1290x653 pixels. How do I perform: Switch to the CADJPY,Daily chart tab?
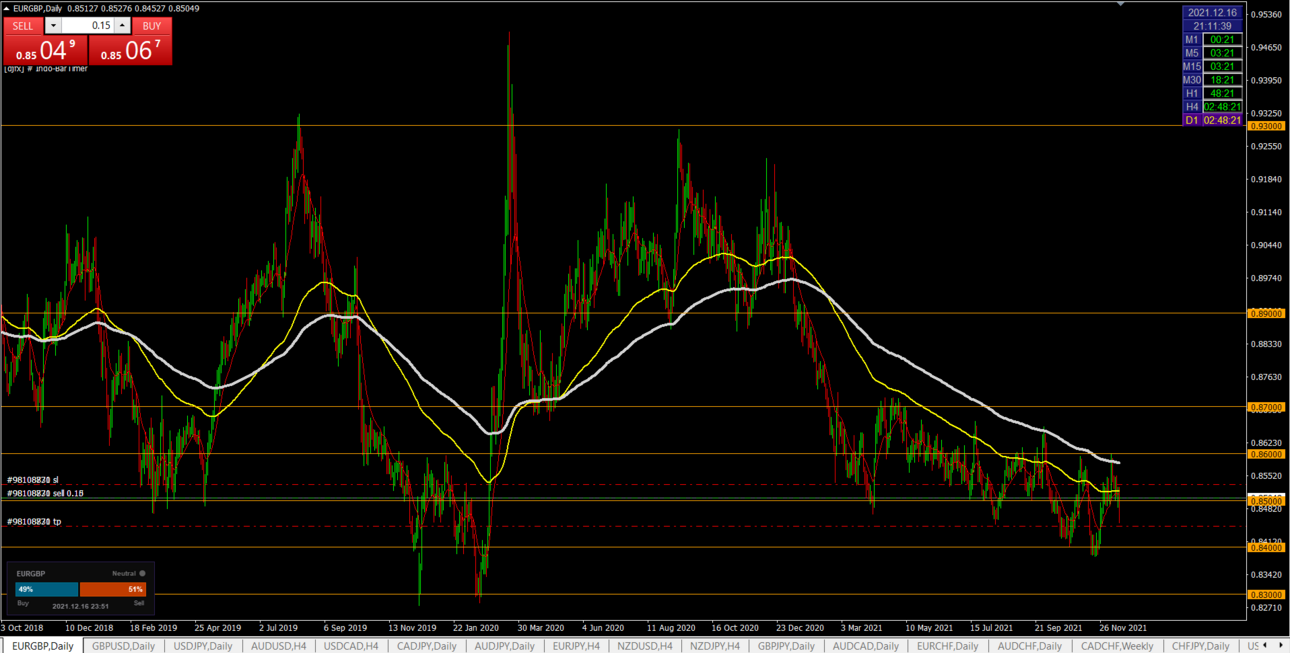pyautogui.click(x=428, y=646)
